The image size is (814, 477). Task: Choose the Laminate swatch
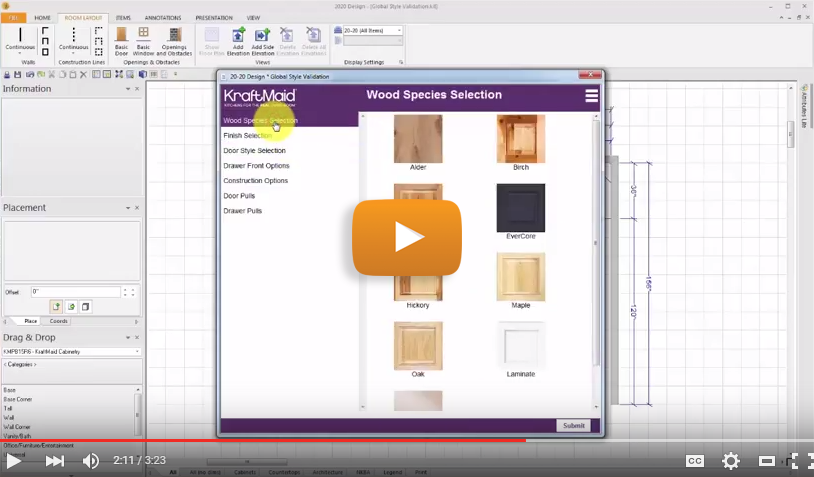[x=521, y=346]
